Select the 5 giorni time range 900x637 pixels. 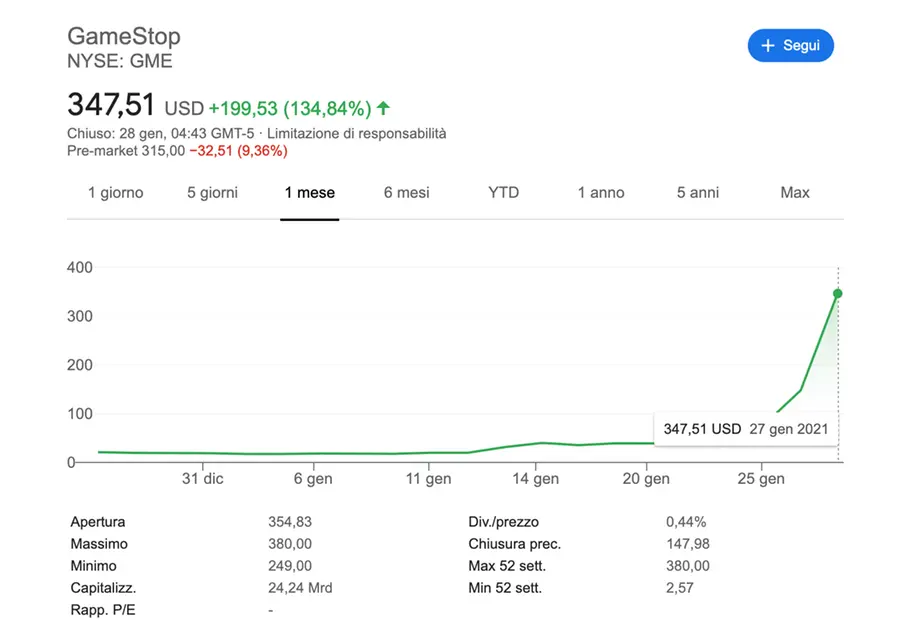(x=212, y=192)
